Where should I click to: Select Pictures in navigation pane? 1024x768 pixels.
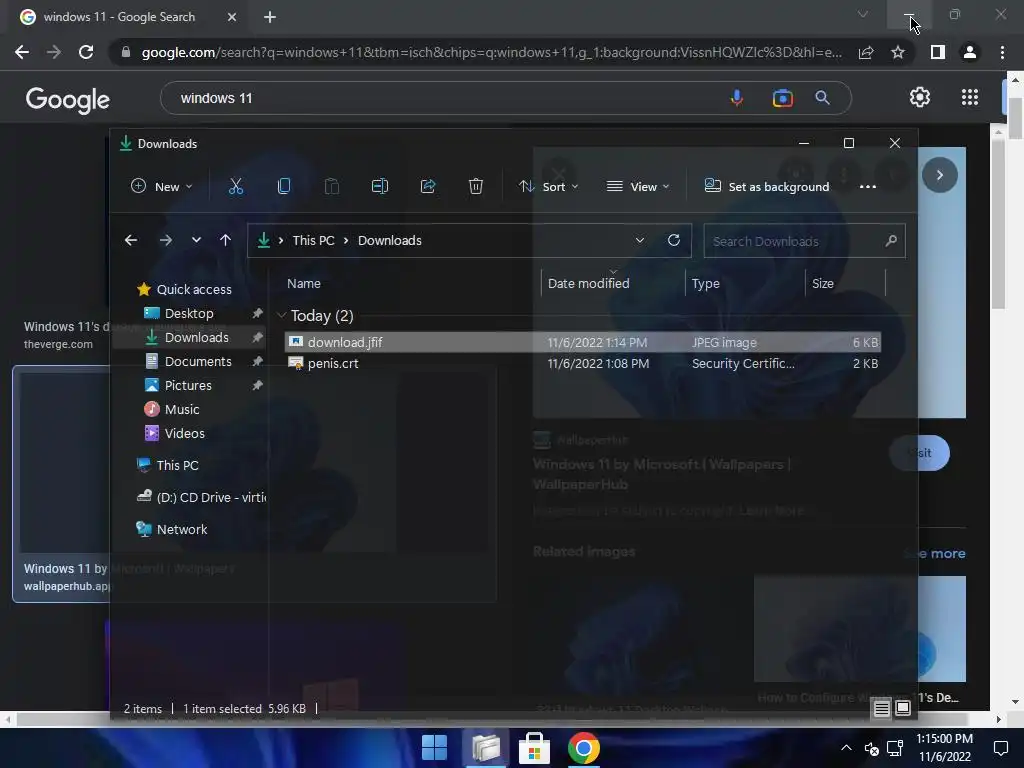click(x=178, y=385)
